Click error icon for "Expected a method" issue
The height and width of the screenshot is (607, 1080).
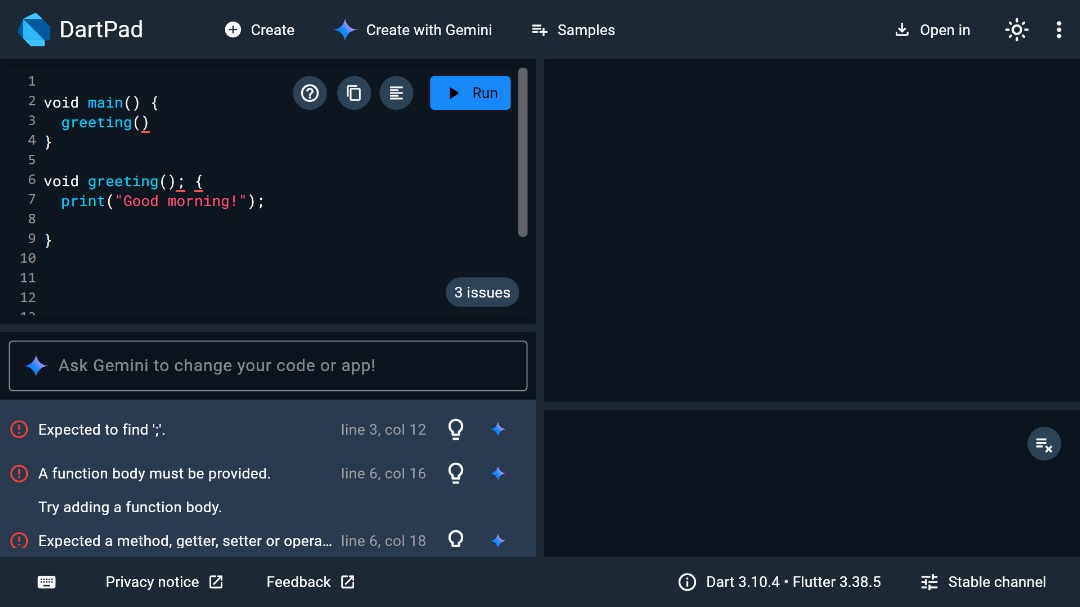[x=19, y=541]
